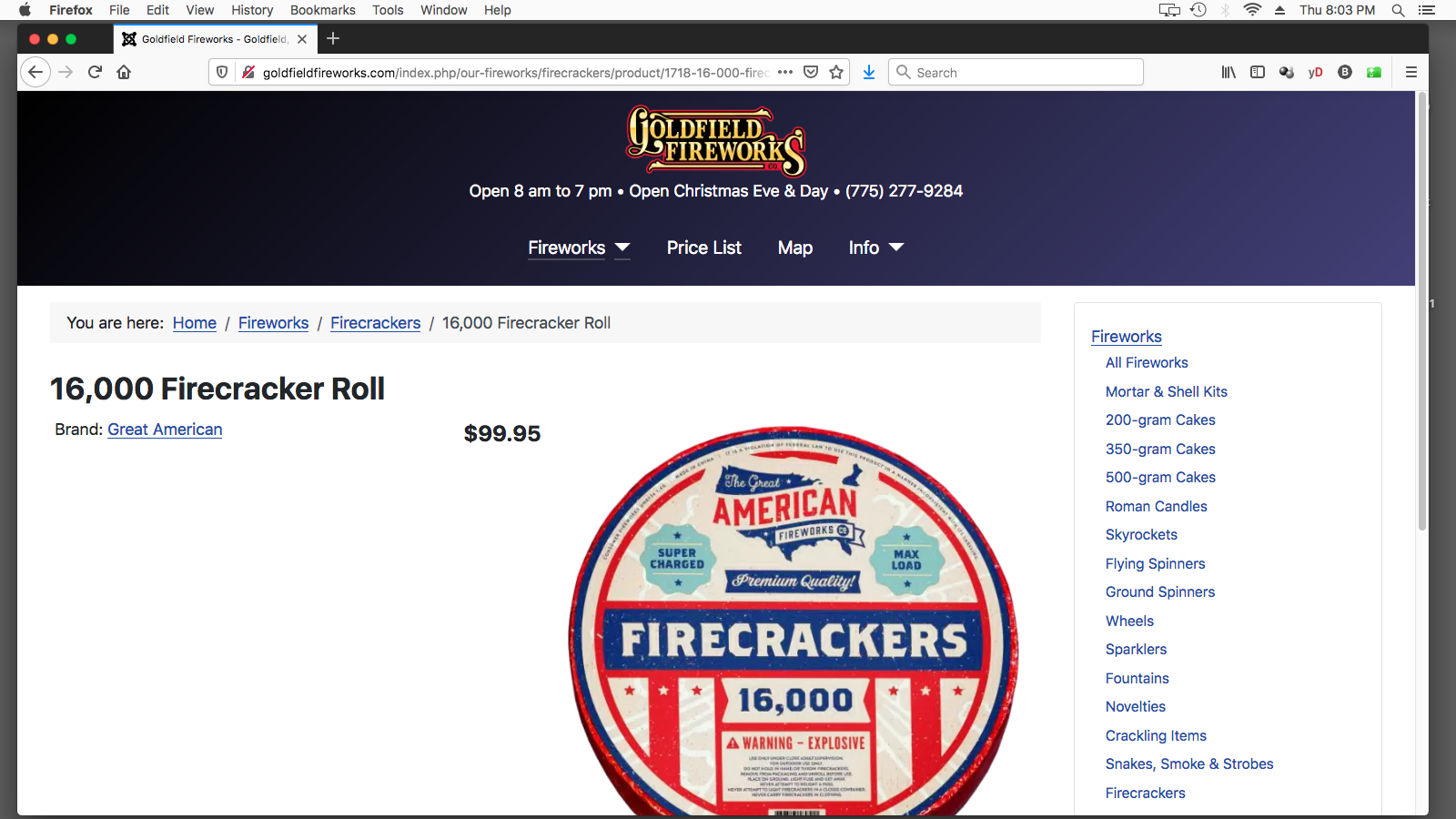
Task: Toggle the sidebar view icon
Action: tap(1258, 72)
